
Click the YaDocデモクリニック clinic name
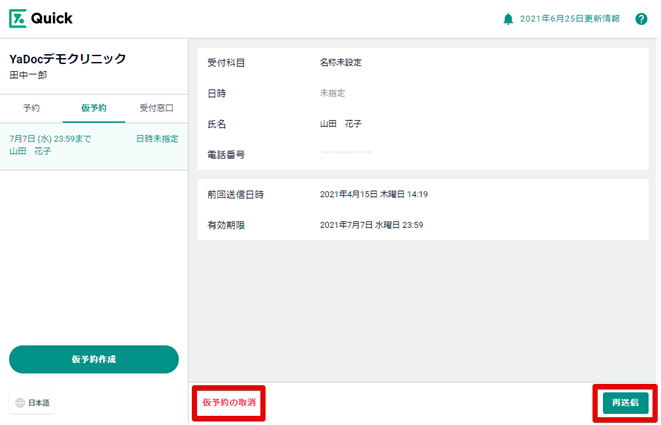[x=68, y=59]
